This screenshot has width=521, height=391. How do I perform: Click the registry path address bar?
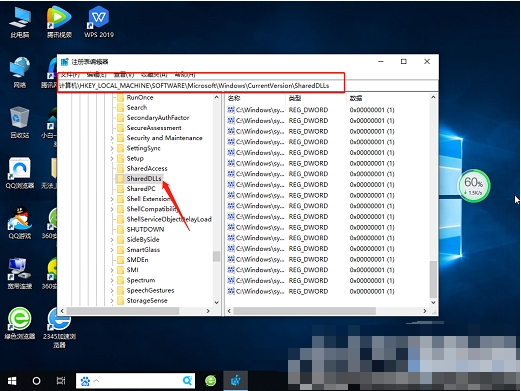248,86
